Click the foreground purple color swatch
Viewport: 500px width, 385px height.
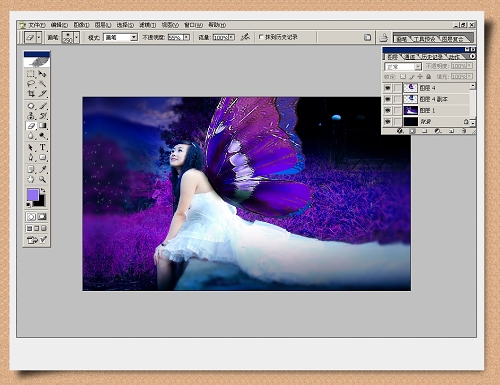pyautogui.click(x=32, y=194)
